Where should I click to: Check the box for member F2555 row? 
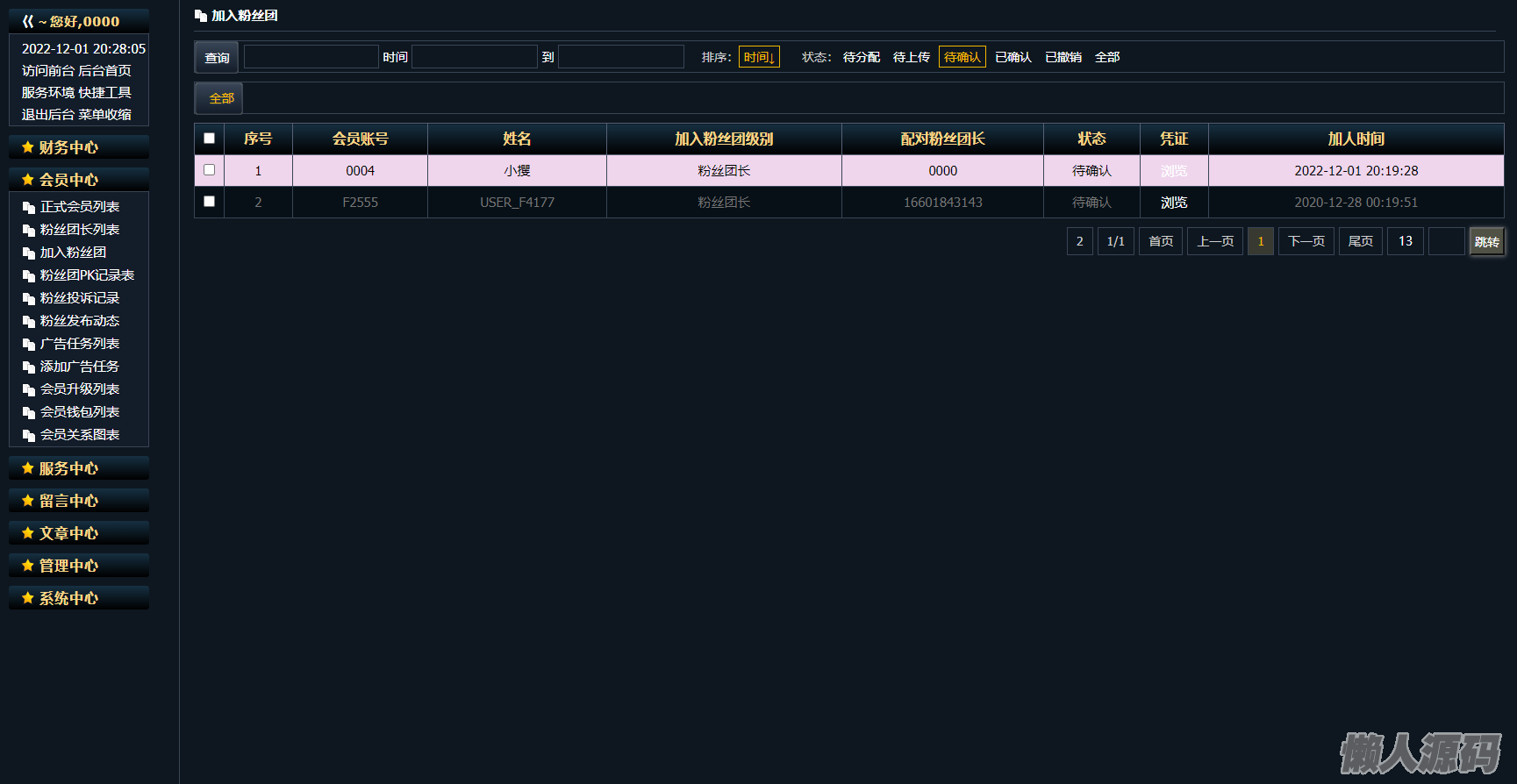click(209, 202)
